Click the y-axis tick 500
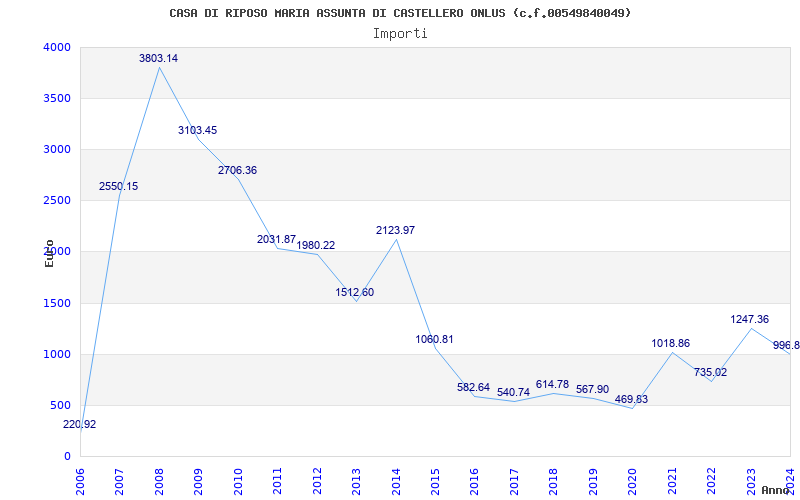The width and height of the screenshot is (800, 500). (x=60, y=406)
